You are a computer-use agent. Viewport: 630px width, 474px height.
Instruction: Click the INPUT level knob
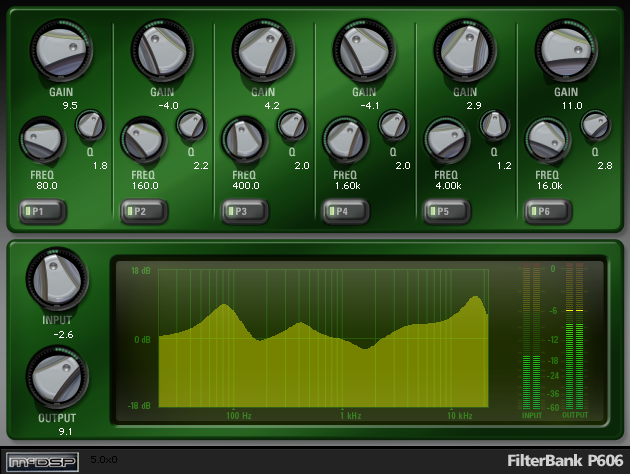(x=57, y=279)
